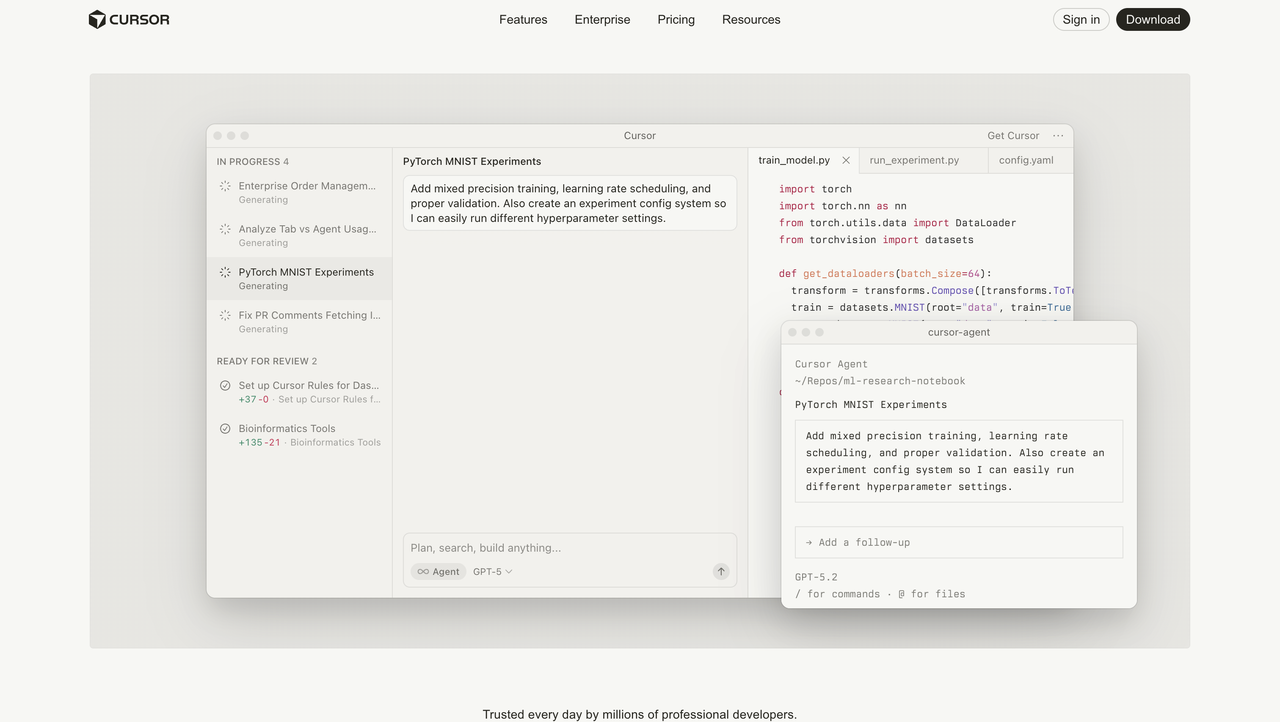The width and height of the screenshot is (1280, 722).
Task: Click the Download button
Action: (1153, 19)
